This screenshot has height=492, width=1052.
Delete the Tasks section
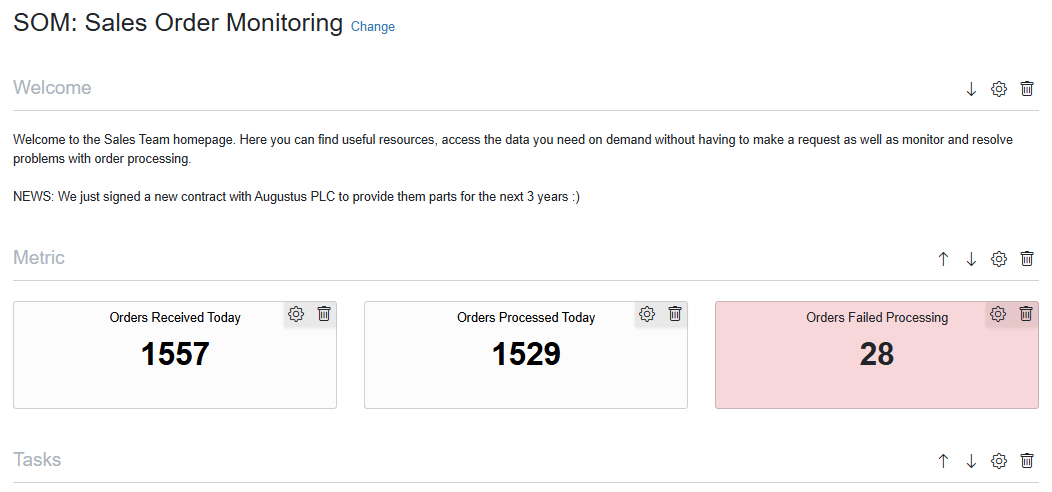point(1027,460)
